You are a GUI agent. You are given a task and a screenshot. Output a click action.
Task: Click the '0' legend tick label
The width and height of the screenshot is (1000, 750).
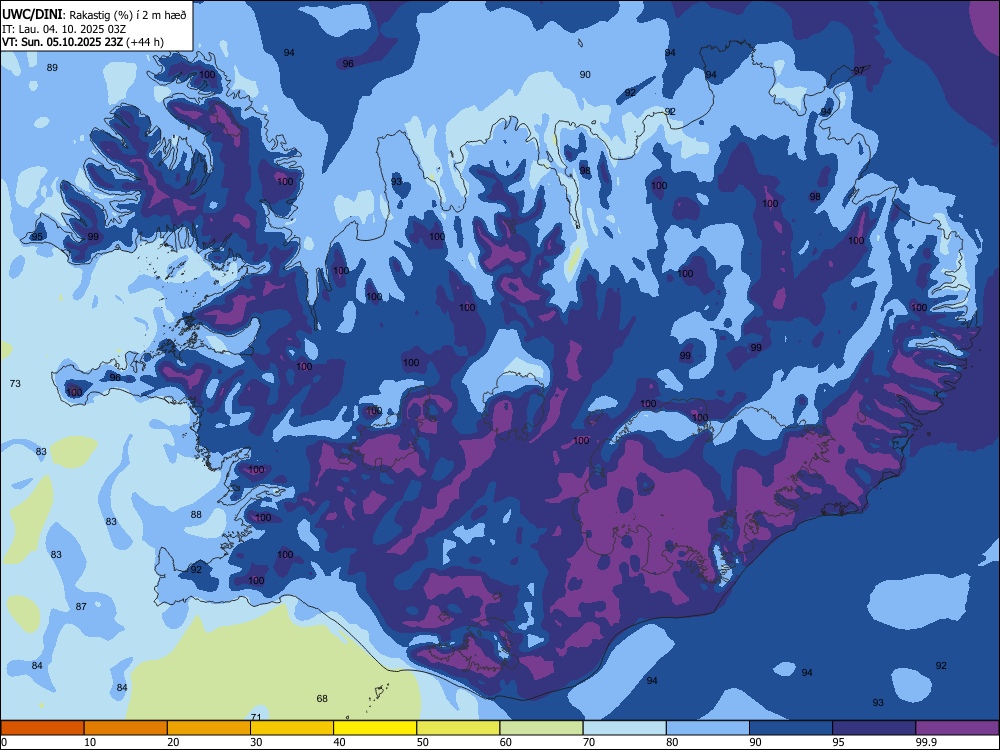point(4,742)
